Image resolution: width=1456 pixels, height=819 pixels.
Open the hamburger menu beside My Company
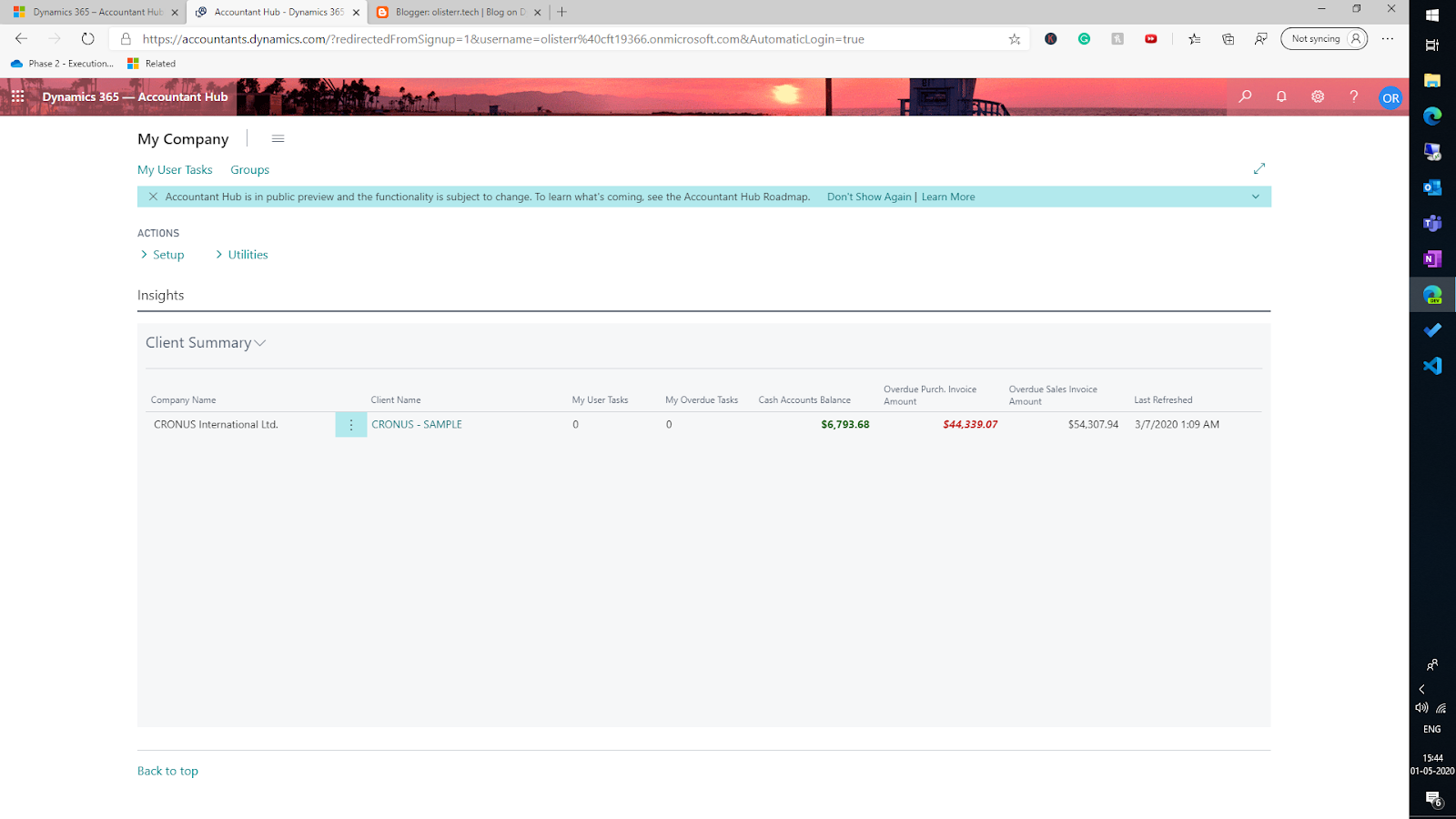(x=278, y=139)
